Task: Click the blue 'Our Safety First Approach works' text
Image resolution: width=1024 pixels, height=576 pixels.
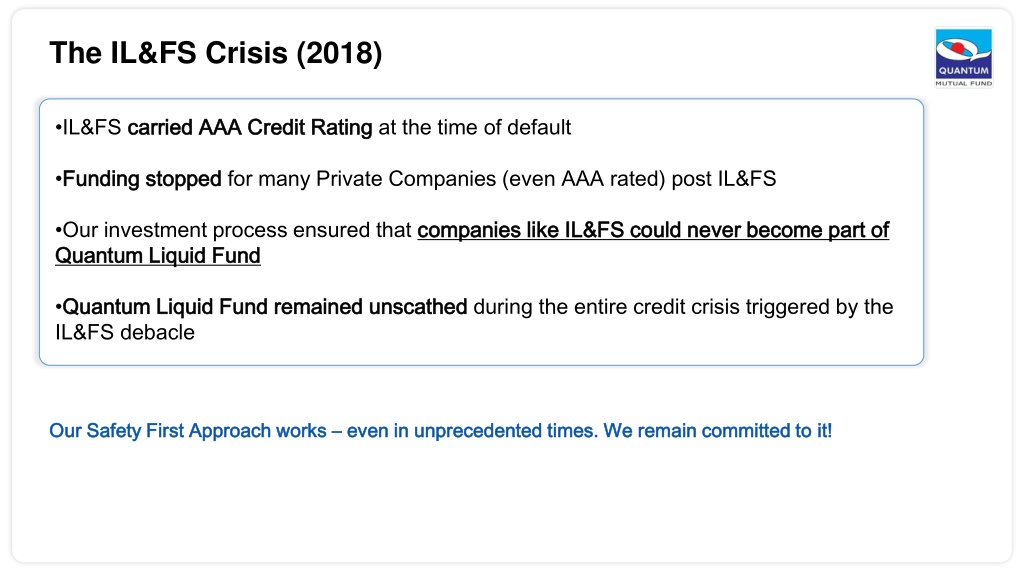Action: coord(188,431)
